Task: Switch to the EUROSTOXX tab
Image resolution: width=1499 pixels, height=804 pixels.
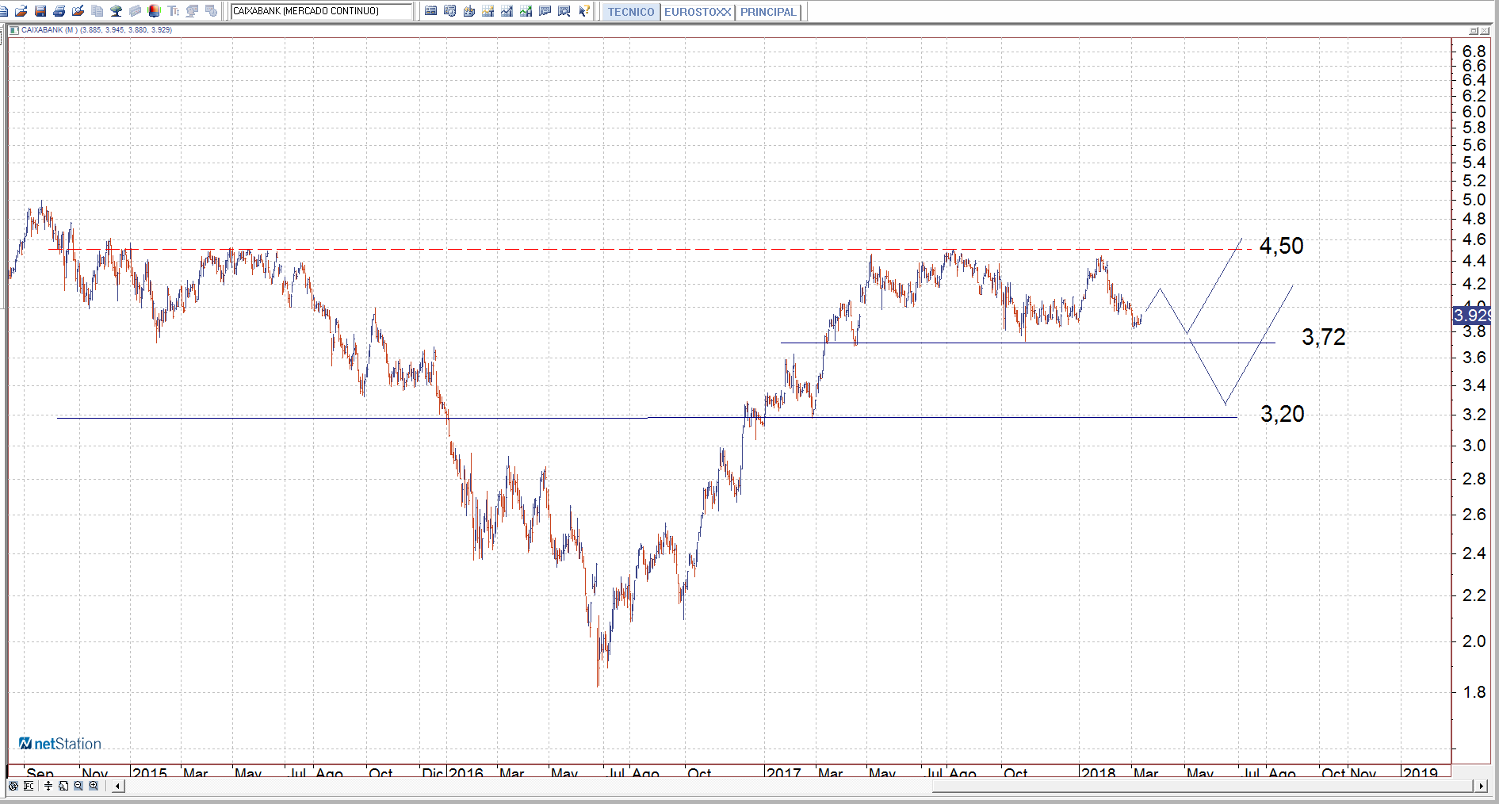Action: [x=697, y=12]
